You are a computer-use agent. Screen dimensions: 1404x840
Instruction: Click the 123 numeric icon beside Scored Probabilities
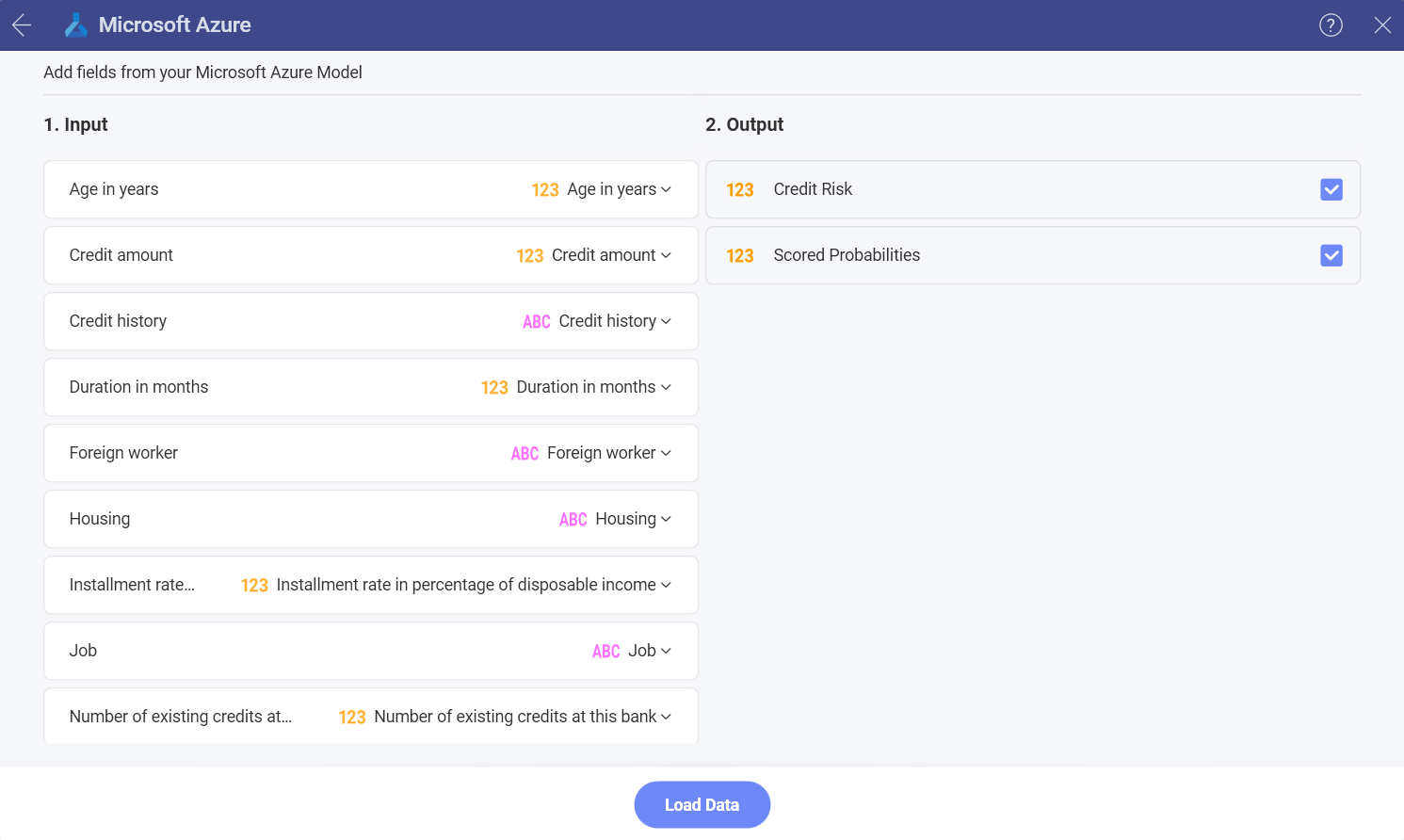(740, 256)
